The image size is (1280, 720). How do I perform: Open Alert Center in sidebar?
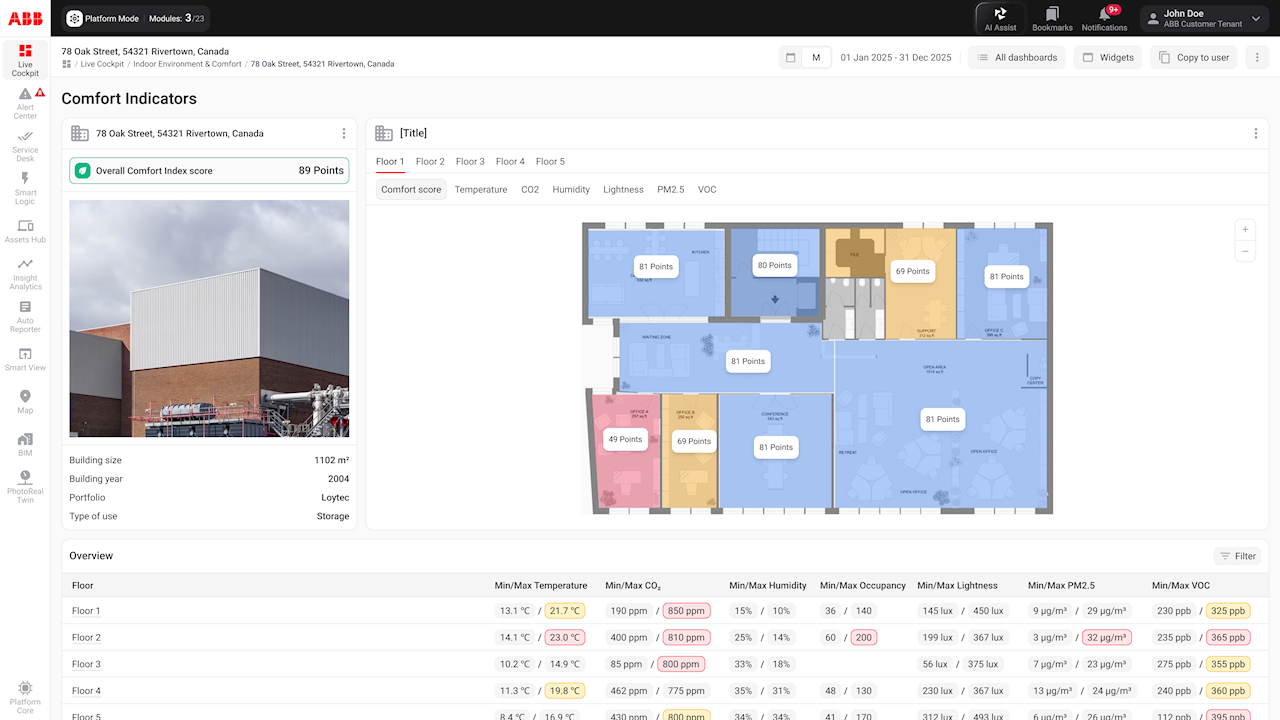pyautogui.click(x=25, y=103)
